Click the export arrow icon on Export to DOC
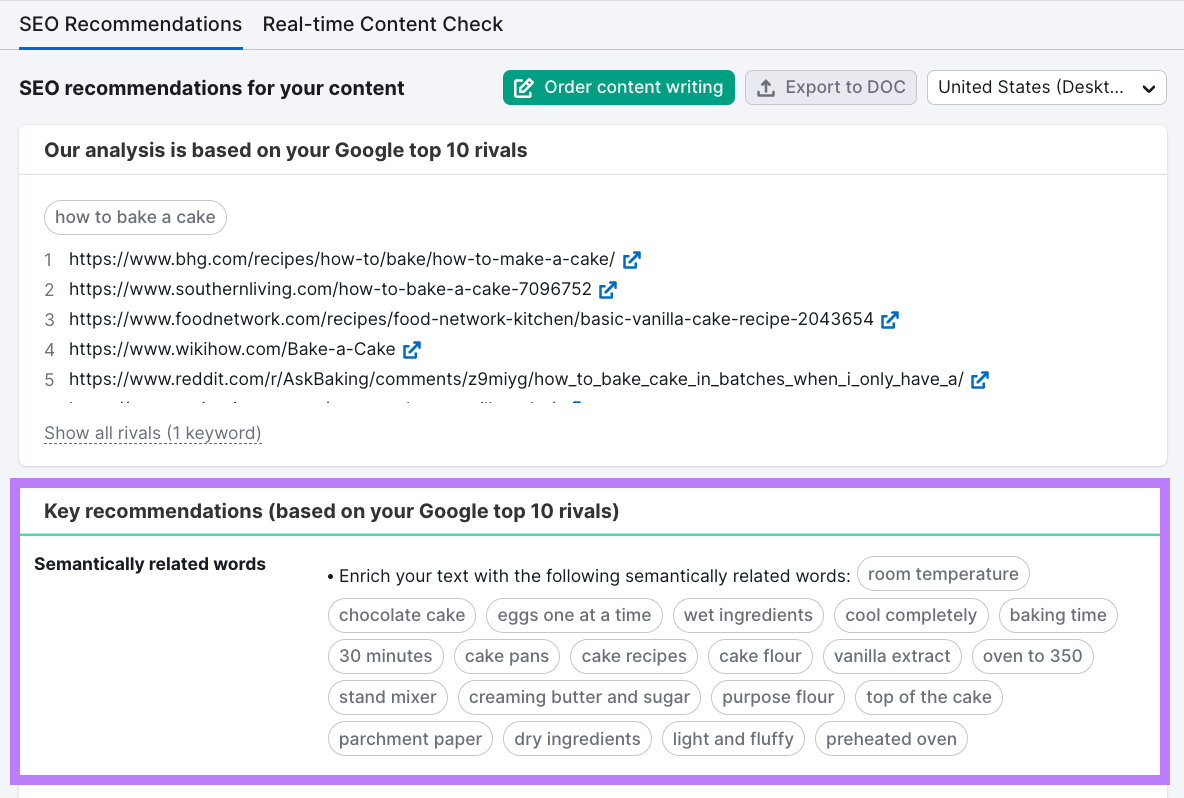This screenshot has width=1184, height=798. [x=766, y=87]
